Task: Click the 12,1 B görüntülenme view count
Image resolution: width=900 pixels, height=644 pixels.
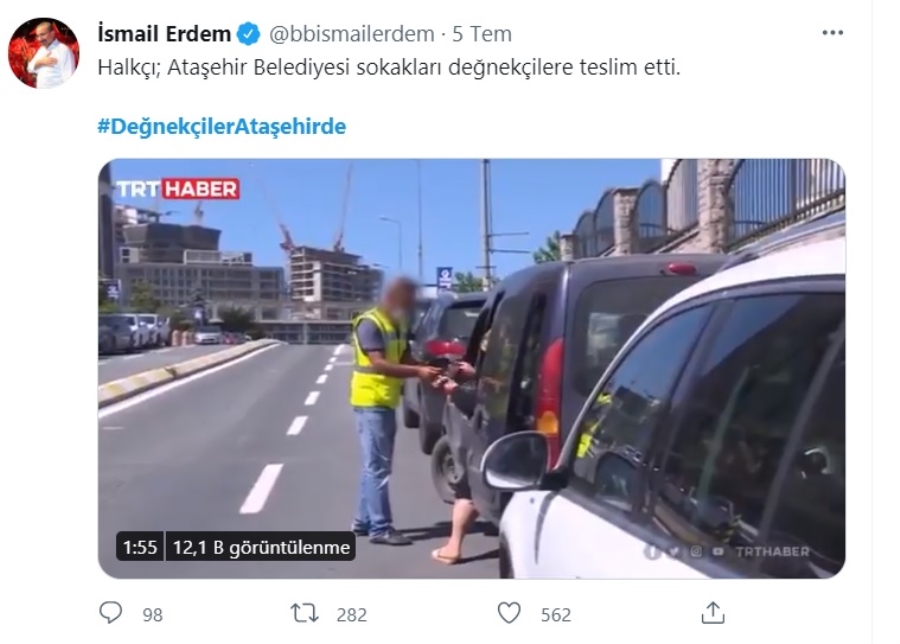Action: coord(261,547)
